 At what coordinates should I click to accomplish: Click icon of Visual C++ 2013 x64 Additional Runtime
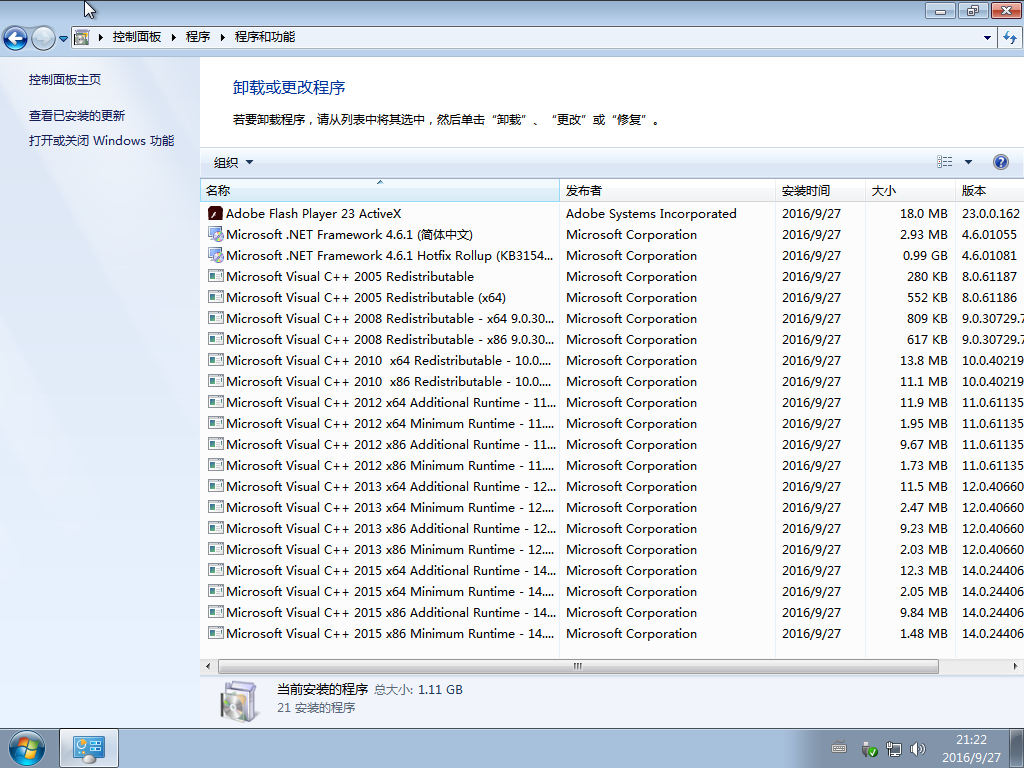216,486
